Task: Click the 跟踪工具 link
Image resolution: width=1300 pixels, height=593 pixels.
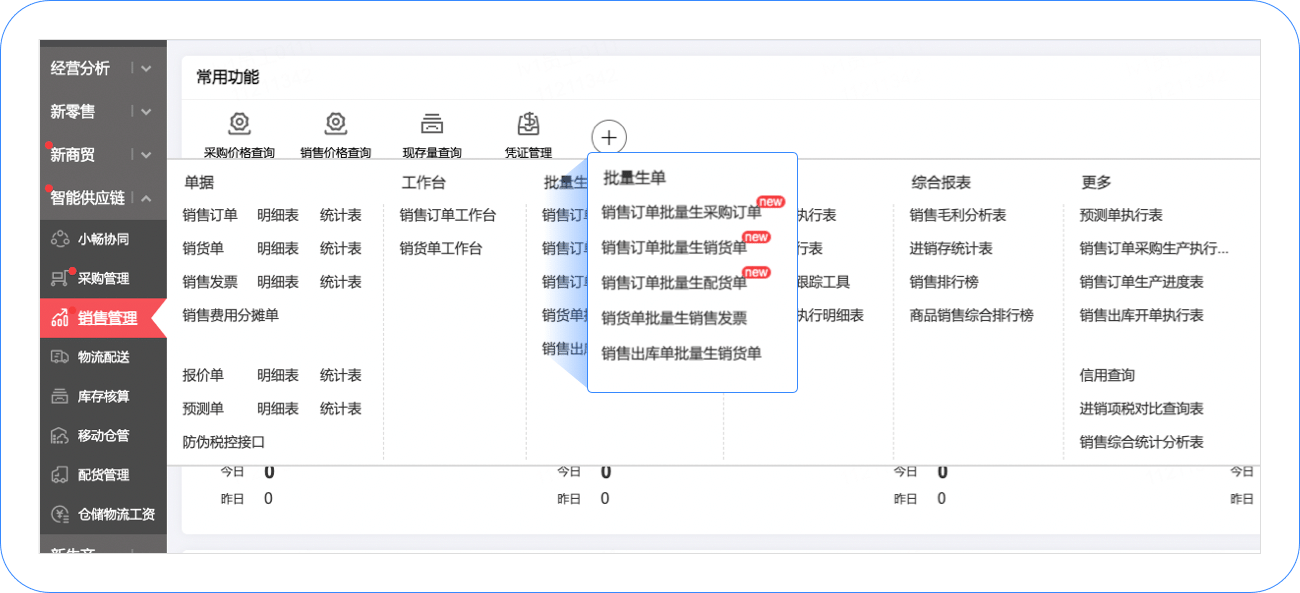Action: point(824,282)
